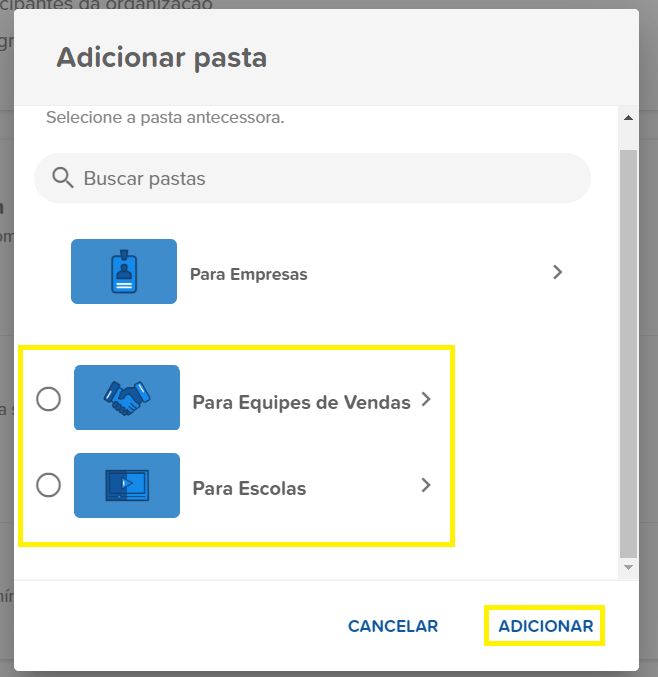Screen dimensions: 658x677
Task: Click the Para Empresas ID badge thumbnail
Action: coord(124,272)
